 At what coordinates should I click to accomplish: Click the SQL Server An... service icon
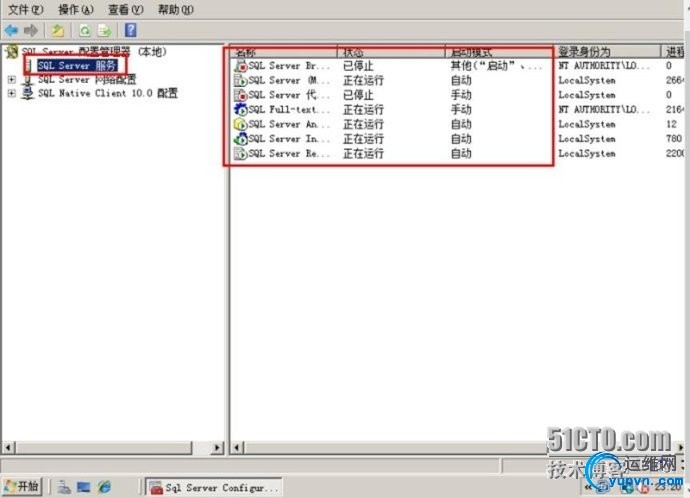240,124
